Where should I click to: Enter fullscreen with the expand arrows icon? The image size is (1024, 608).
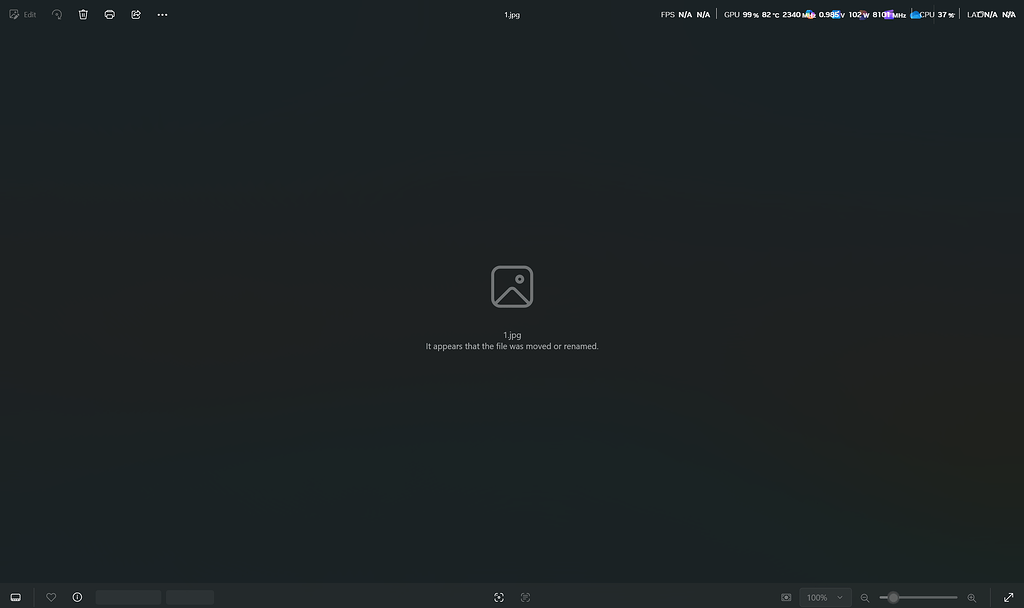(x=1008, y=597)
